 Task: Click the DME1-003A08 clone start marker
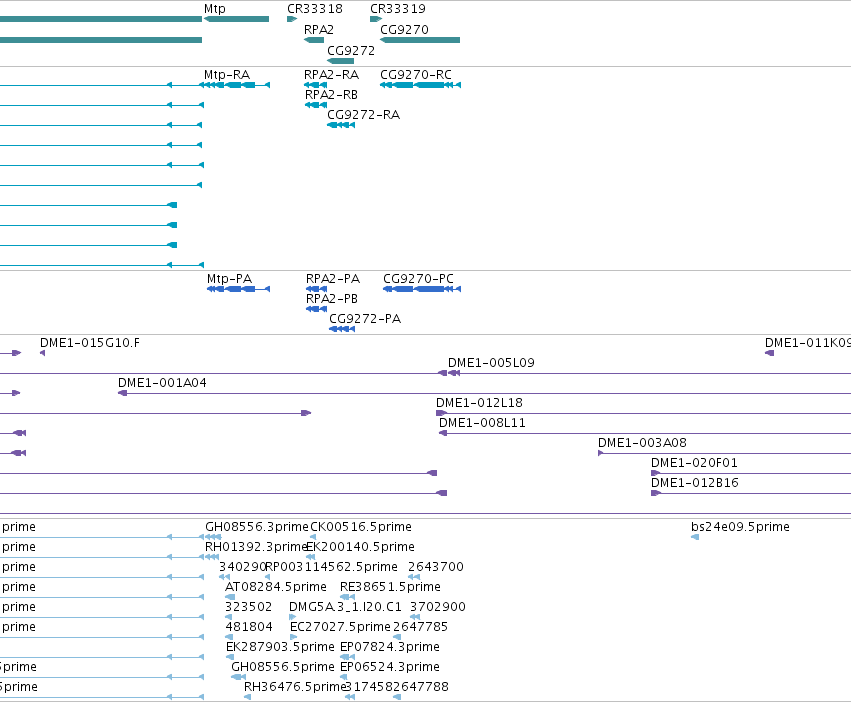pyautogui.click(x=601, y=453)
